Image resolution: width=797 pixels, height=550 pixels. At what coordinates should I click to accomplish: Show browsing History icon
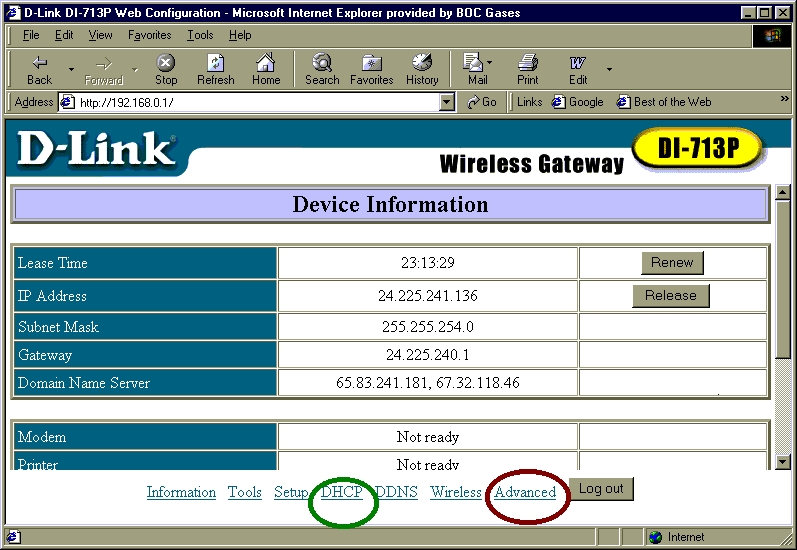pos(422,64)
